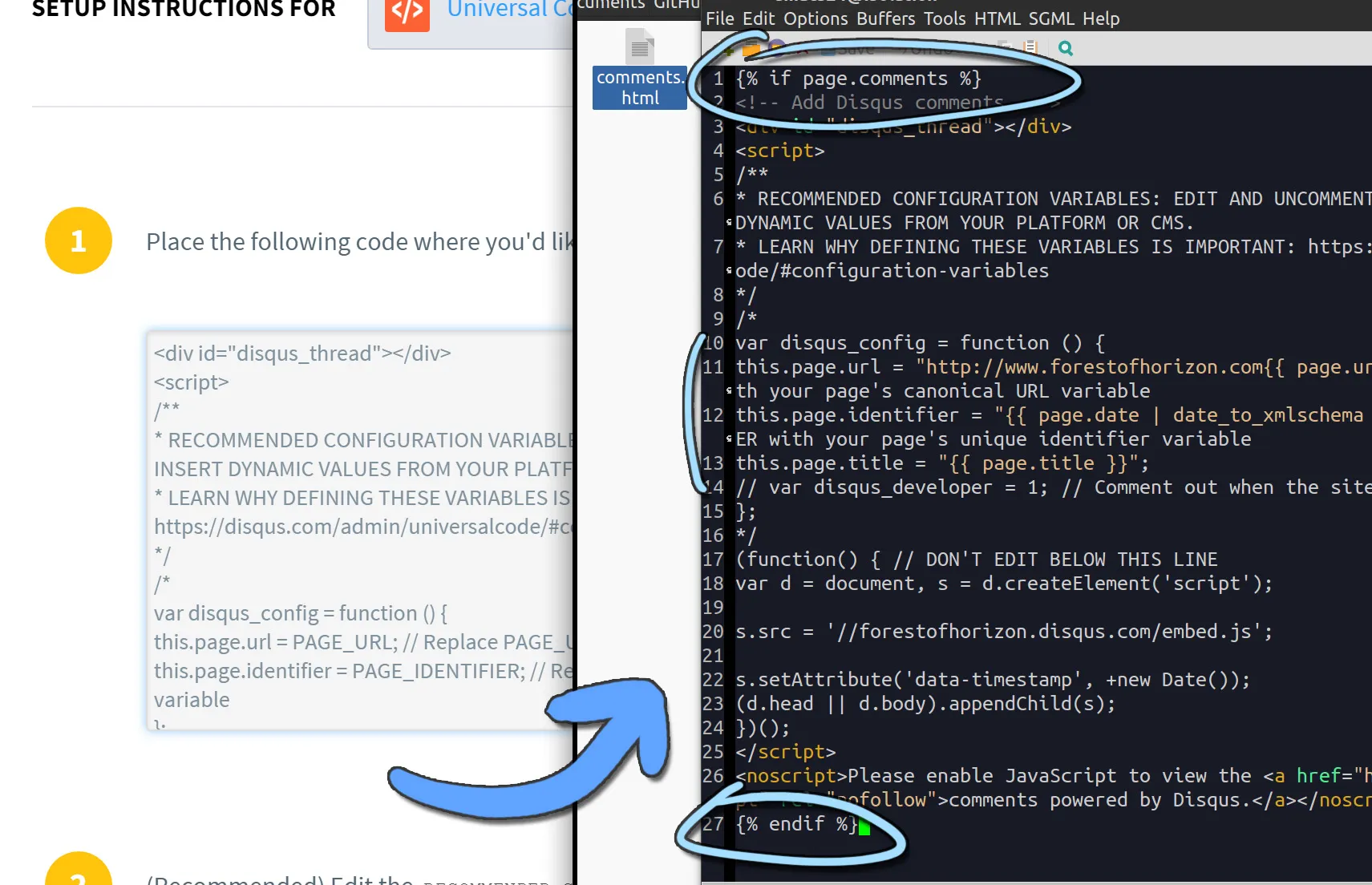Click the '<script>' line 4 in Emacs
Screen dimensions: 1372x885
pos(779,151)
